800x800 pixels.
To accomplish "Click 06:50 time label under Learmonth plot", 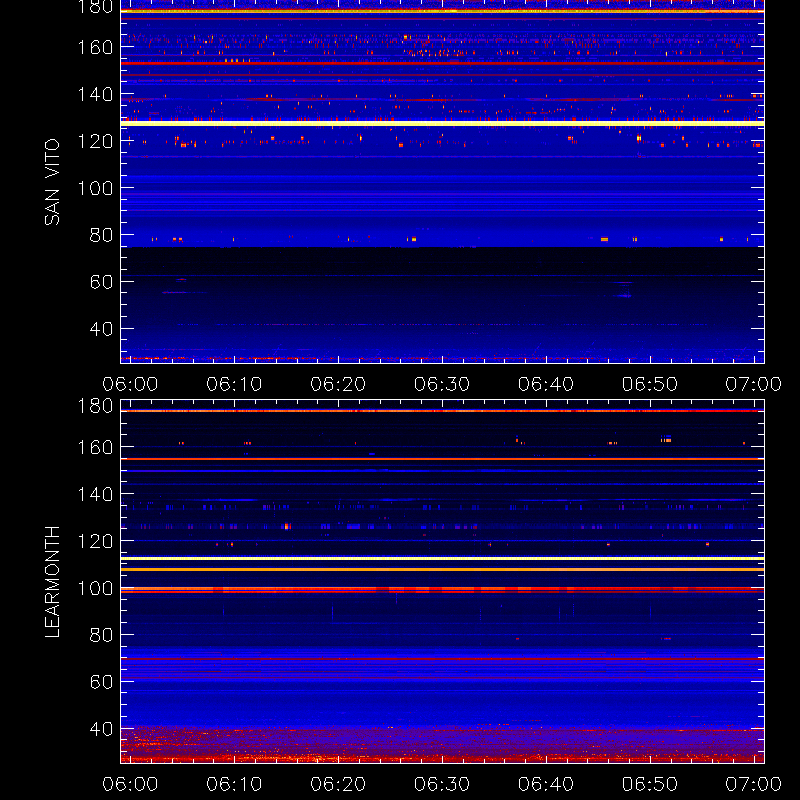I will coord(649,784).
